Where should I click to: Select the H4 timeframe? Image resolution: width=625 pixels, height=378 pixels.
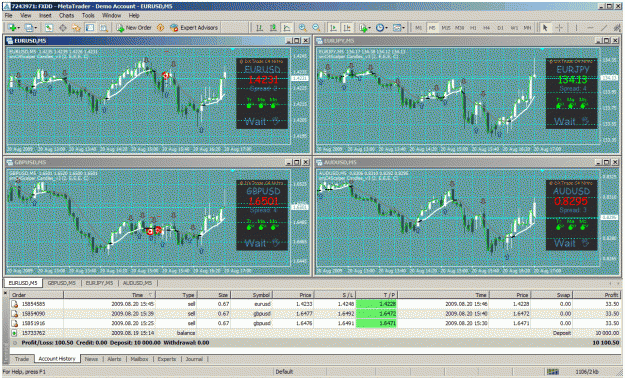click(x=487, y=28)
